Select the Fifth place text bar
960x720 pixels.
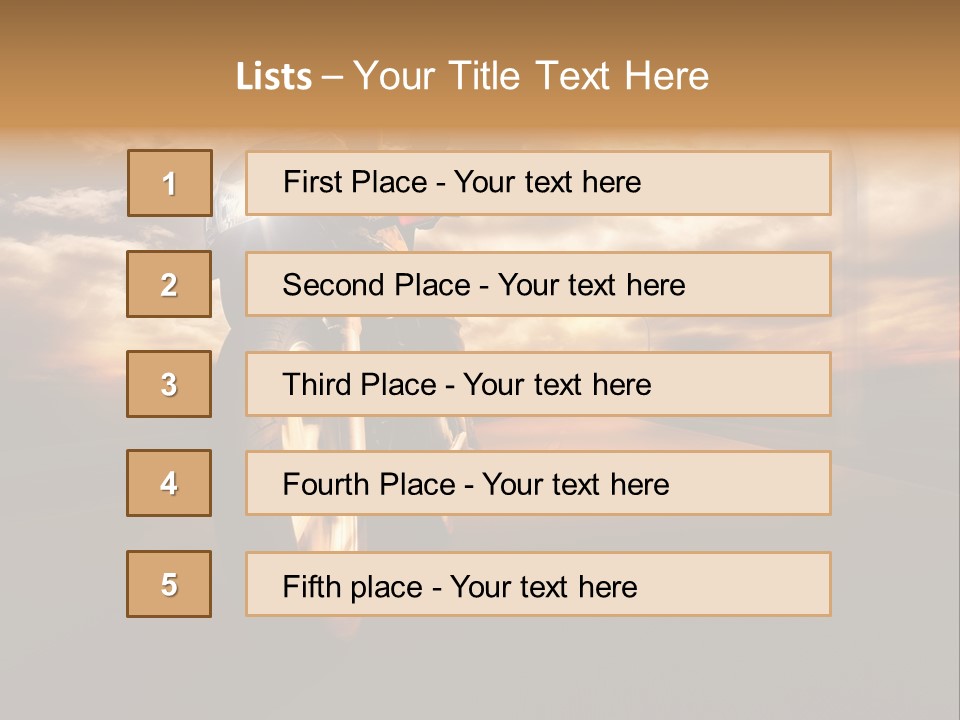click(538, 584)
